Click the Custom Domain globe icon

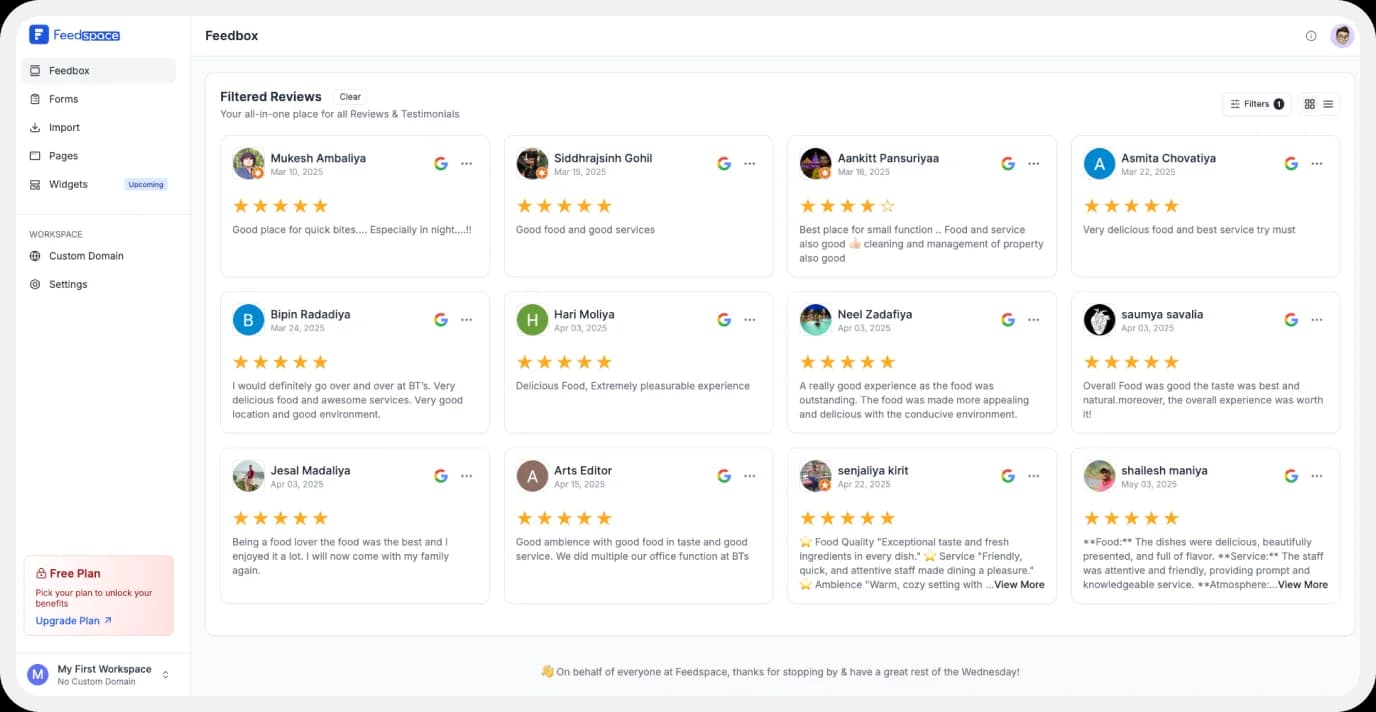pyautogui.click(x=37, y=256)
